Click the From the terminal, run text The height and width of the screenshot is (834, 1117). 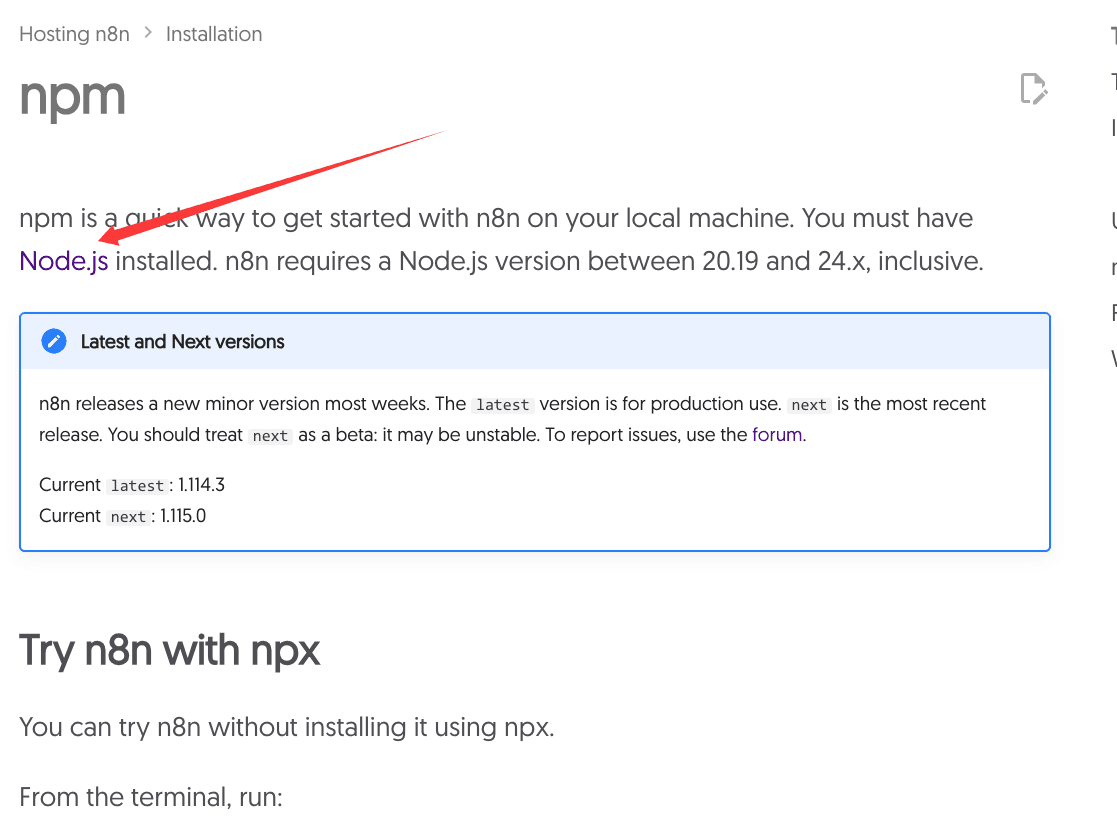pos(151,797)
